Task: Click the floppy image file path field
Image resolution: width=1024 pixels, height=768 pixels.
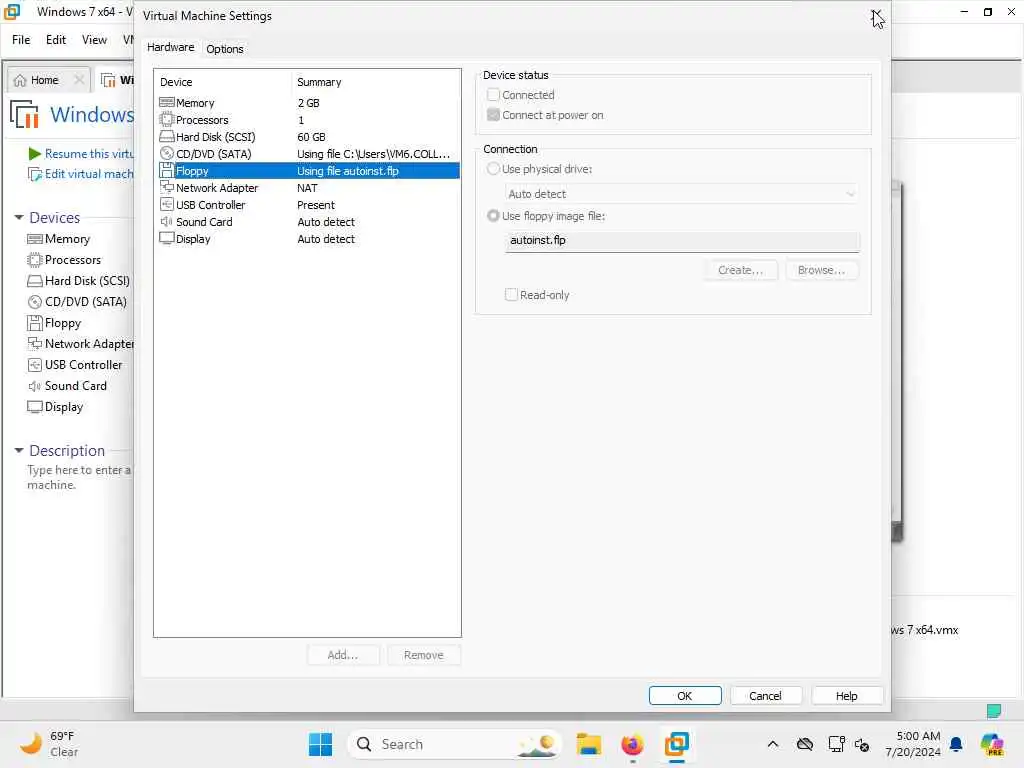Action: (x=682, y=240)
